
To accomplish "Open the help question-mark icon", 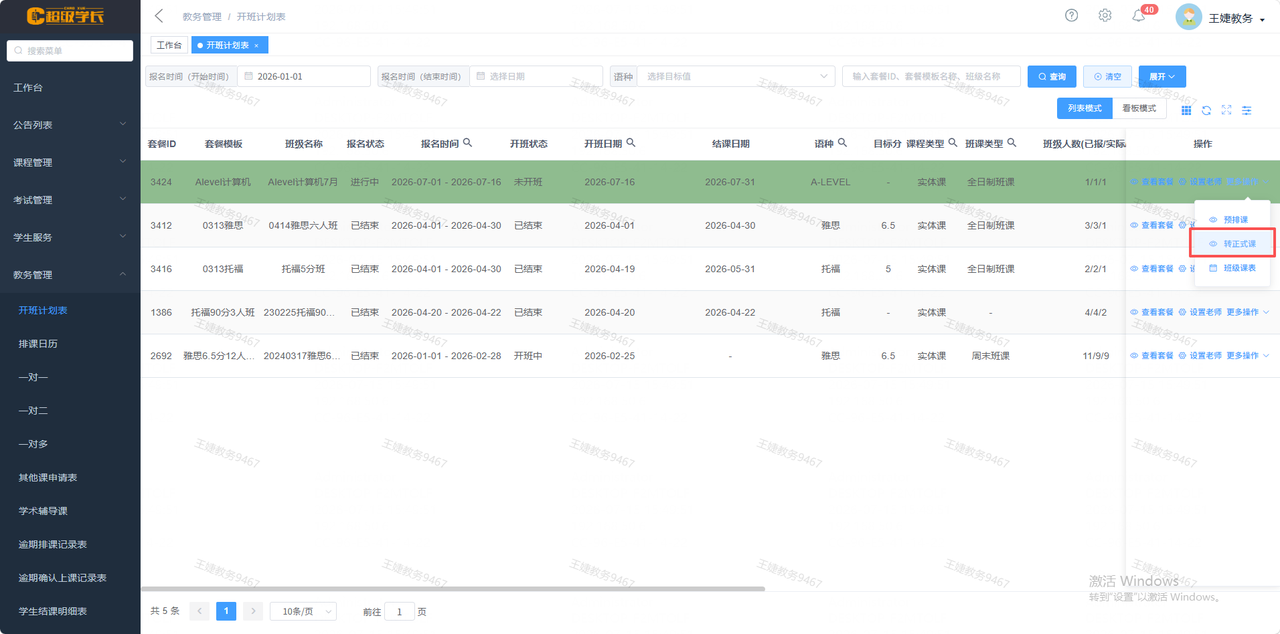I will tap(1072, 16).
